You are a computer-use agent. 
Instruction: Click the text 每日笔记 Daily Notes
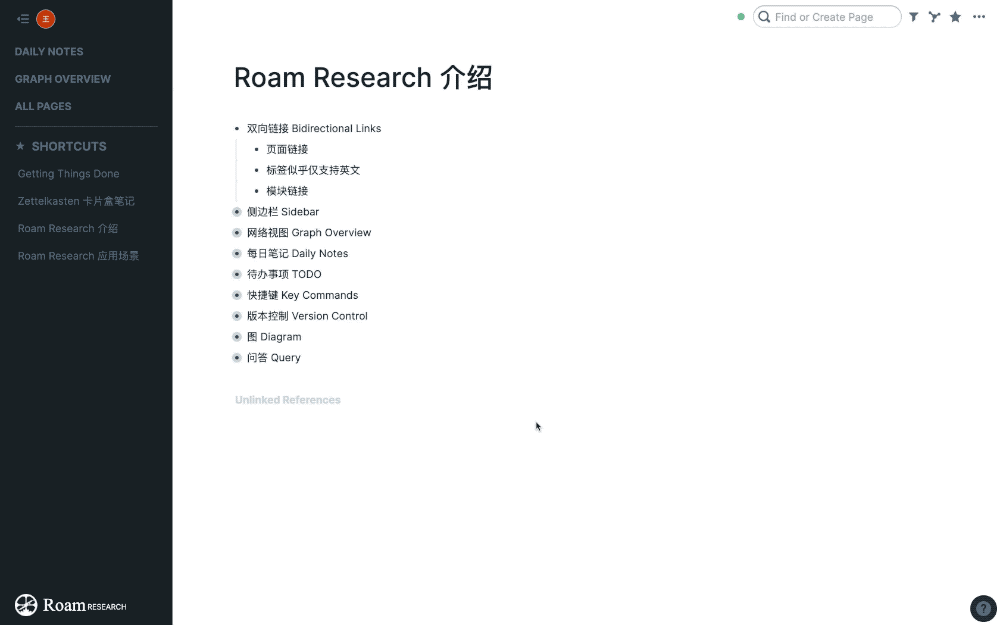(297, 253)
